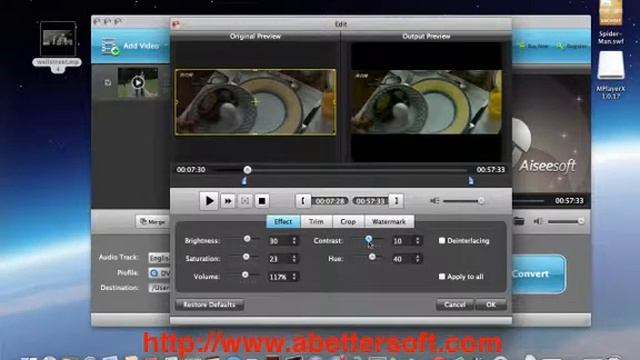The width and height of the screenshot is (640, 360).
Task: Click the Contrast value field showing 10
Action: [x=402, y=241]
